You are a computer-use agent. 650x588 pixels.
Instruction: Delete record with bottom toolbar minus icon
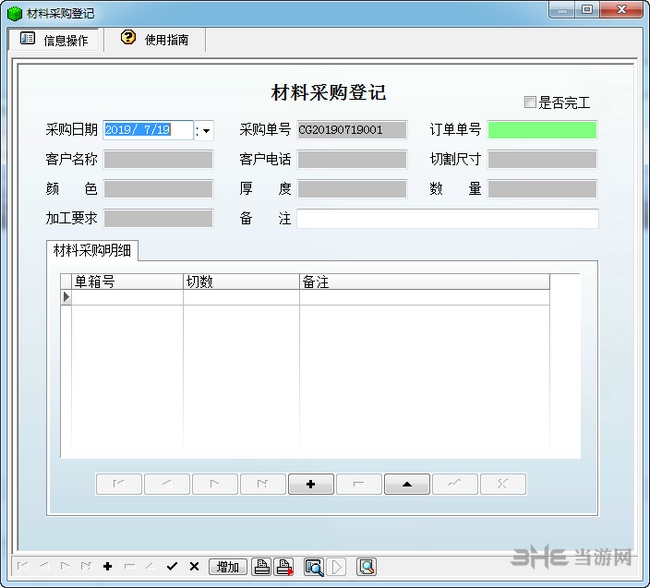(x=129, y=566)
